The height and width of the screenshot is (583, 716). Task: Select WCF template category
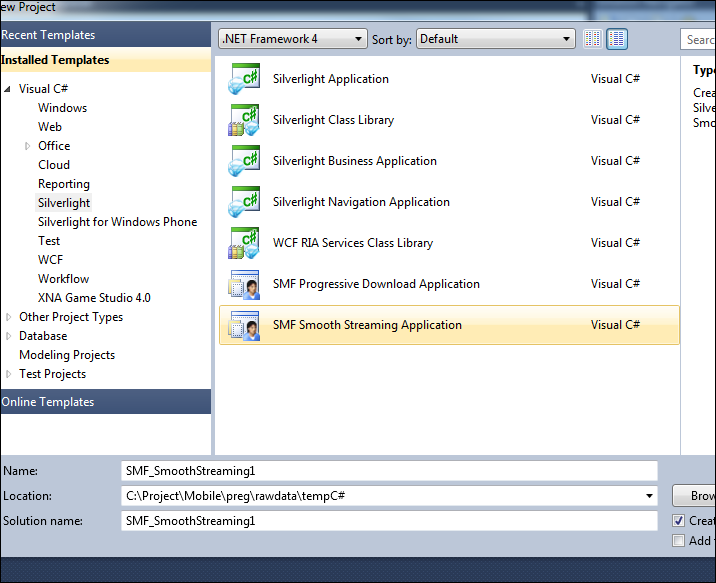coord(51,260)
